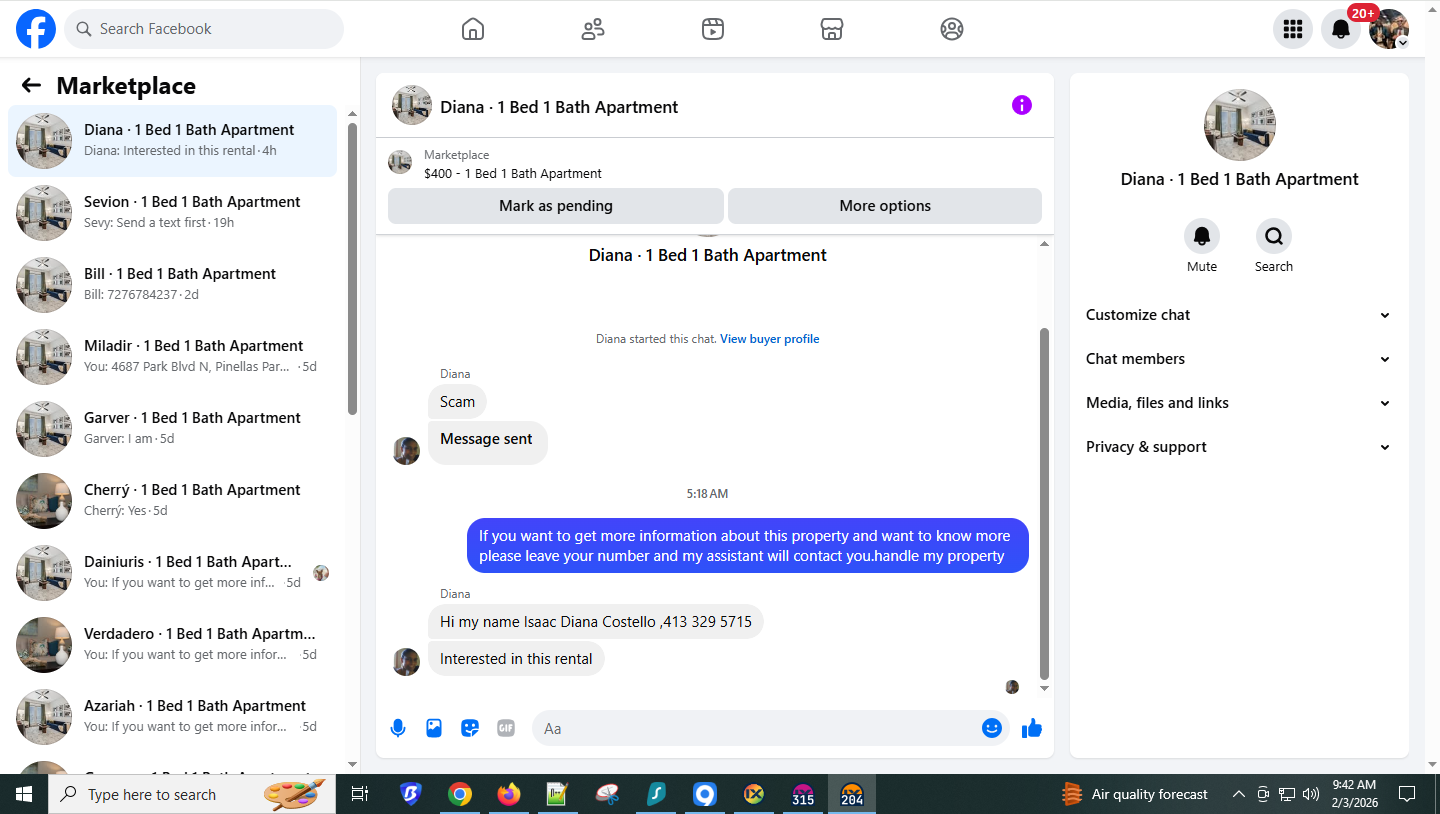
Task: Click the message with Diana's phone number
Action: (596, 622)
